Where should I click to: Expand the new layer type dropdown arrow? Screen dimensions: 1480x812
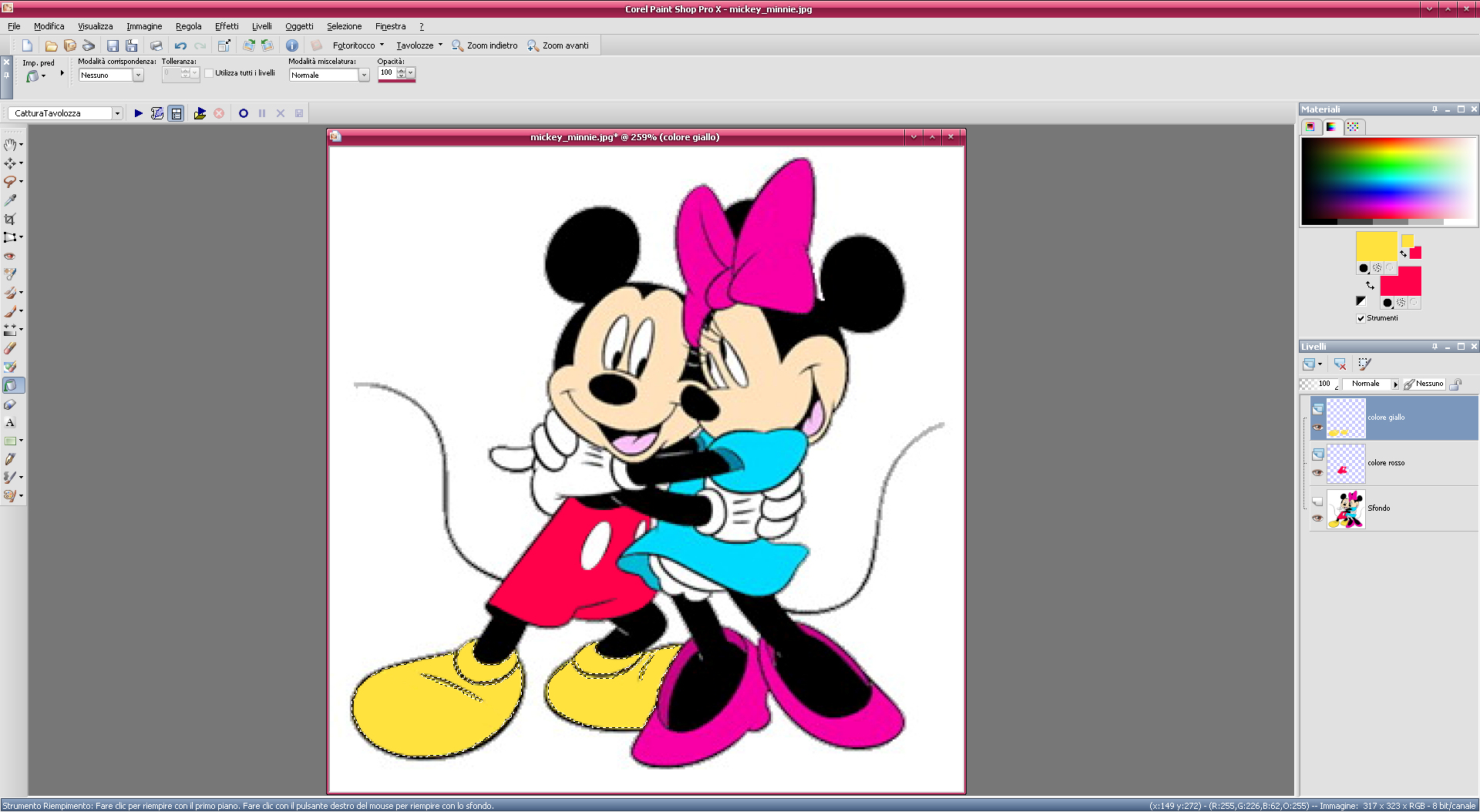pyautogui.click(x=1320, y=364)
